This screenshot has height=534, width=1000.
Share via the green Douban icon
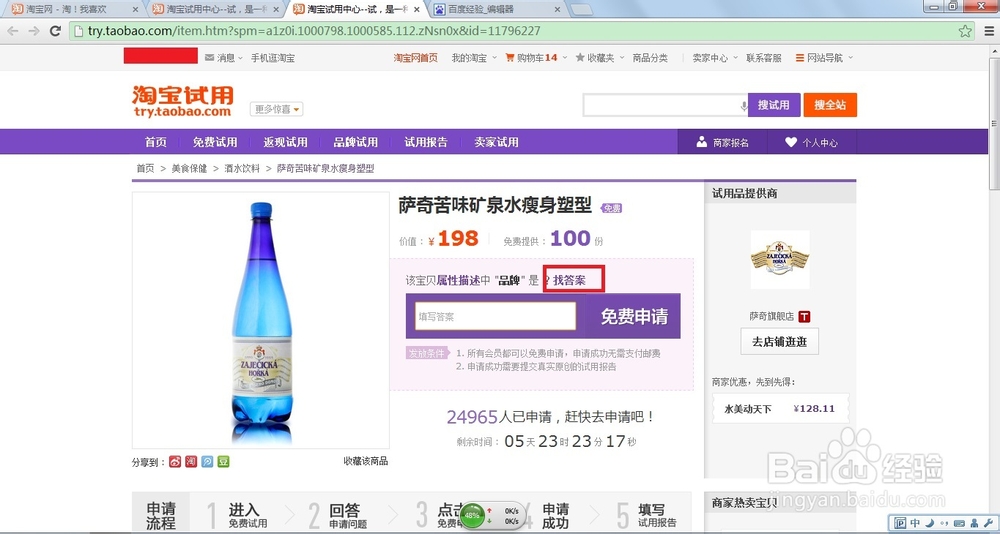pos(223,461)
